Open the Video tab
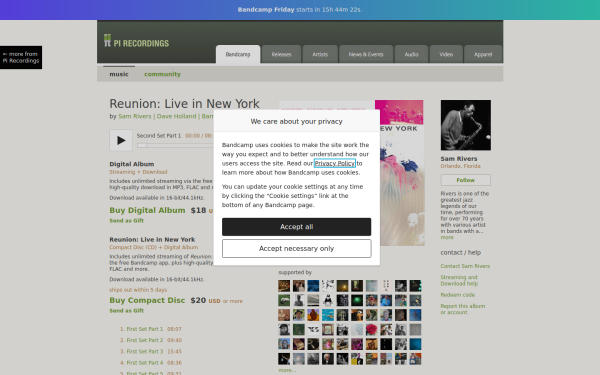 [x=446, y=54]
